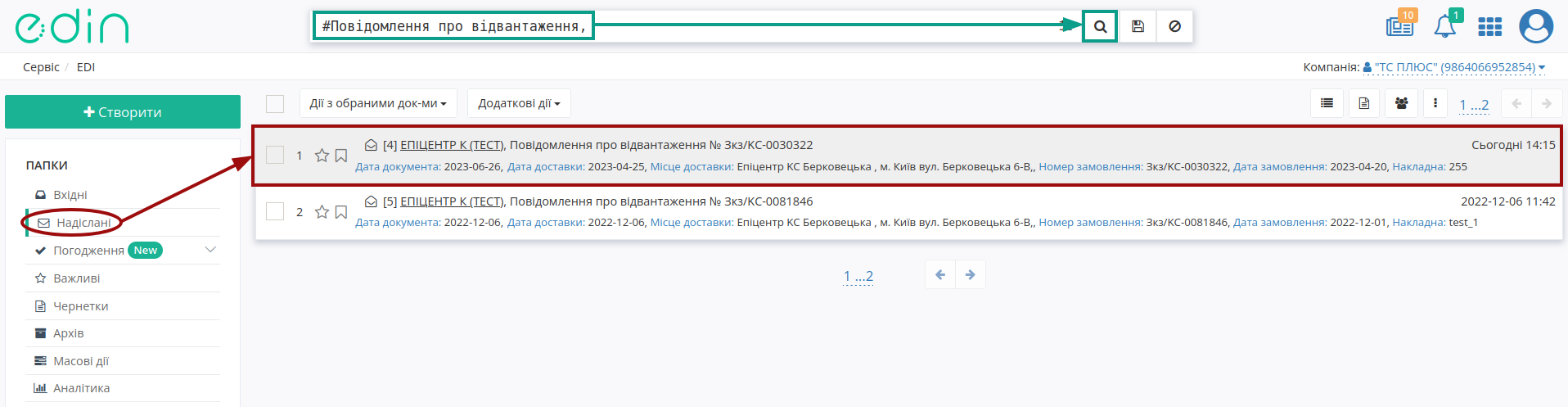Open the Погодження folder
The height and width of the screenshot is (407, 1568).
click(x=88, y=251)
